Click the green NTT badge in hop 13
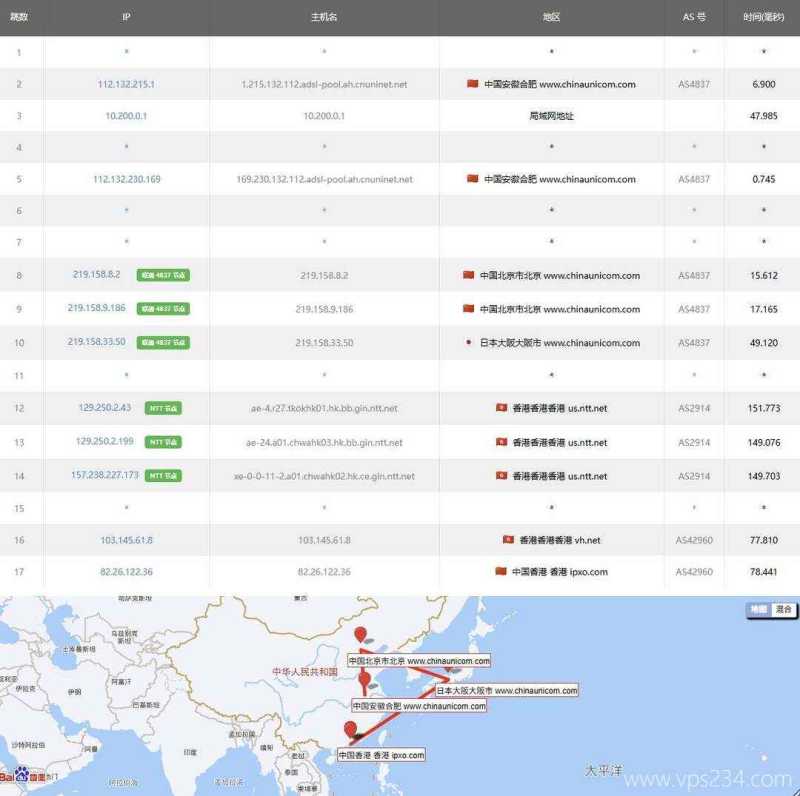Screen dimensions: 800x796 [x=164, y=441]
